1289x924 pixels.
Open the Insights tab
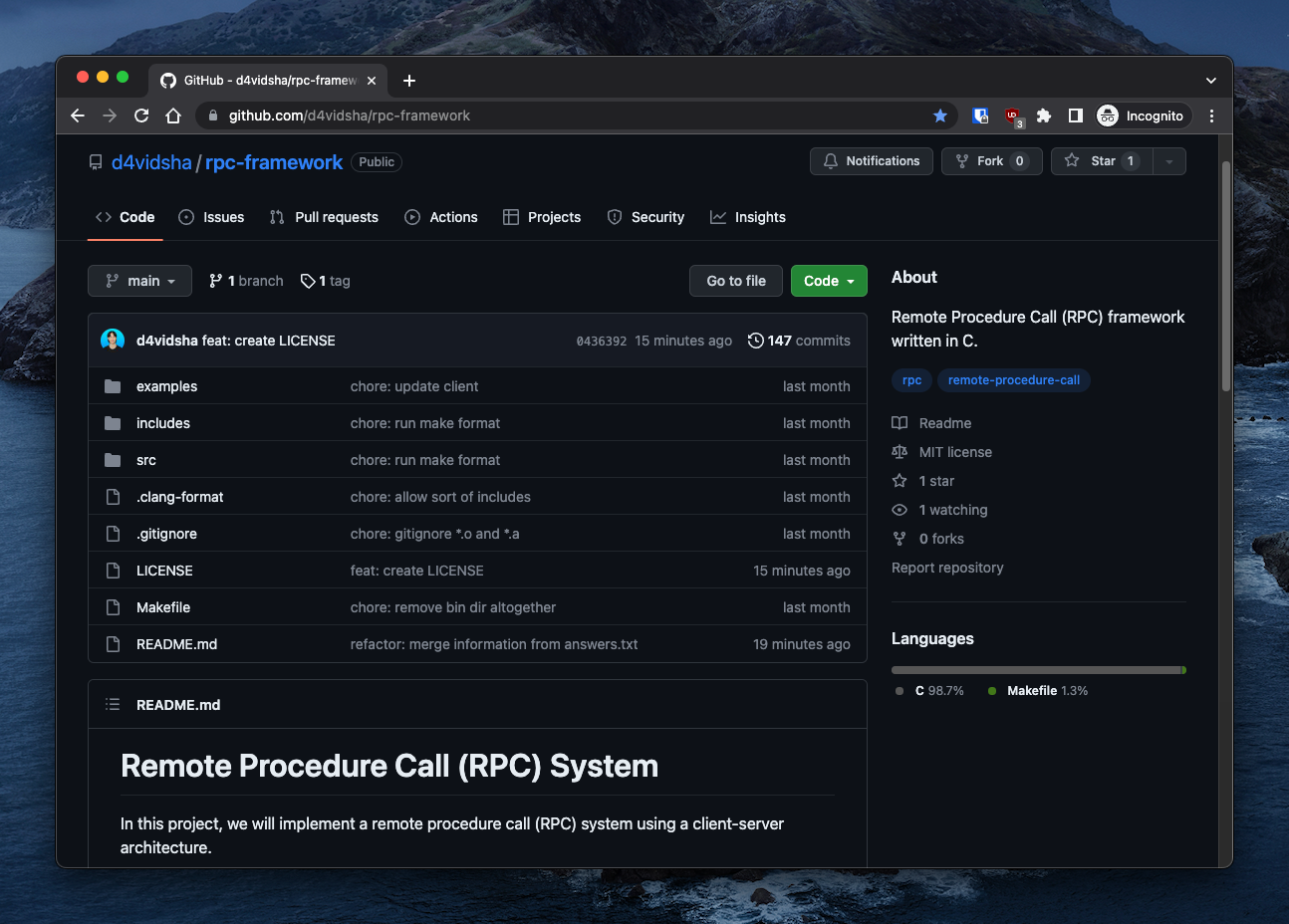(748, 217)
